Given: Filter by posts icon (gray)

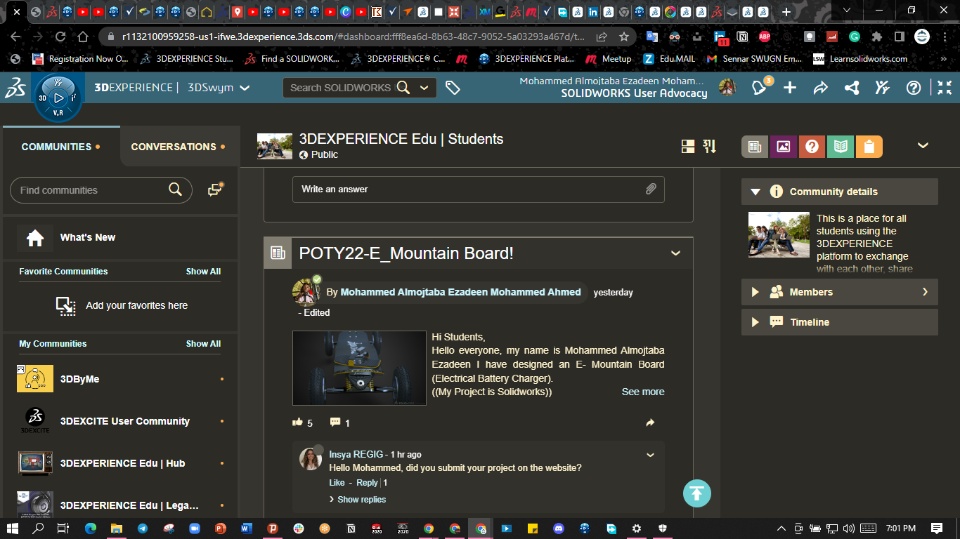Looking at the screenshot, I should pyautogui.click(x=755, y=146).
